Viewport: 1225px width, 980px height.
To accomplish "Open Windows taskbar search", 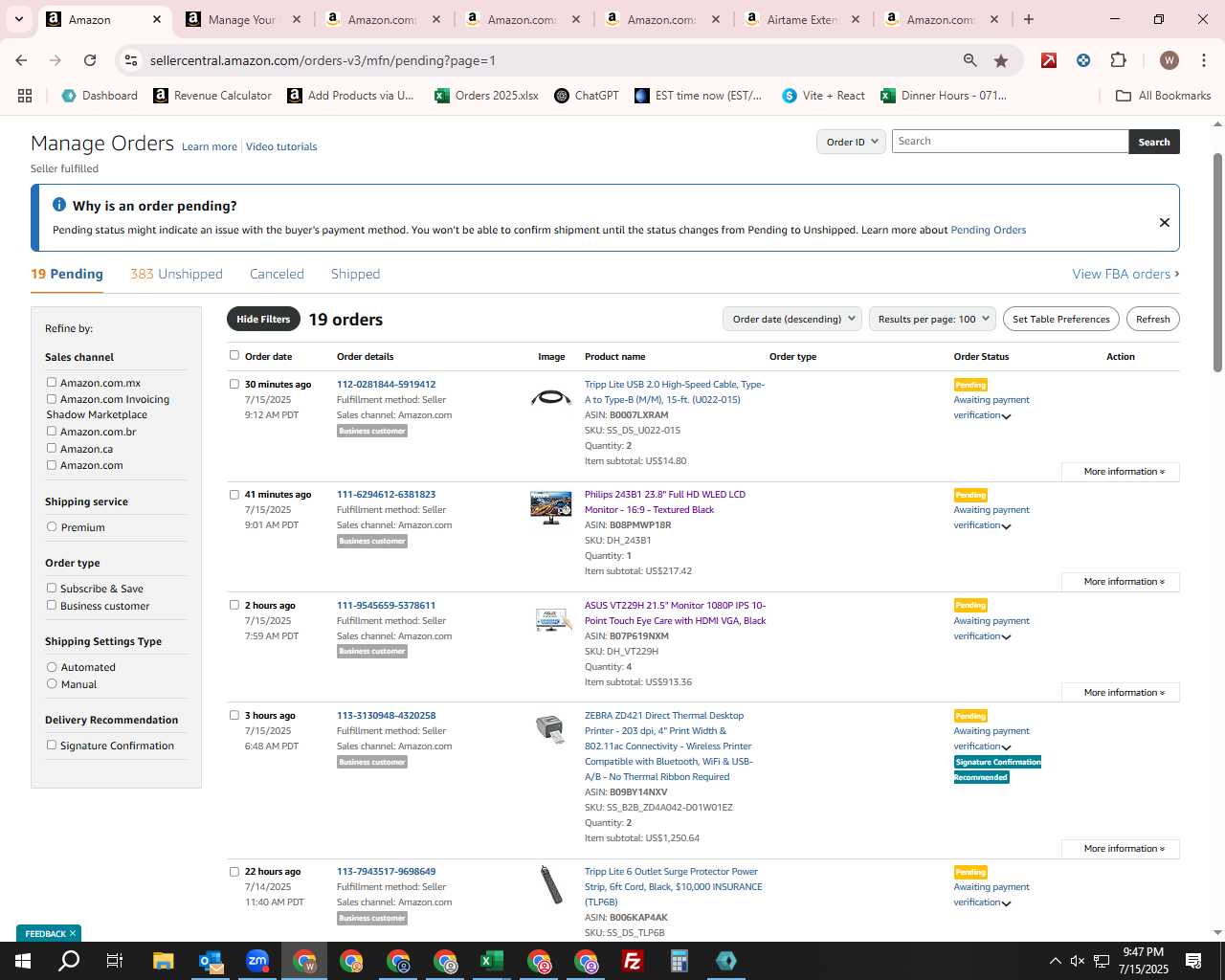I will point(69,961).
